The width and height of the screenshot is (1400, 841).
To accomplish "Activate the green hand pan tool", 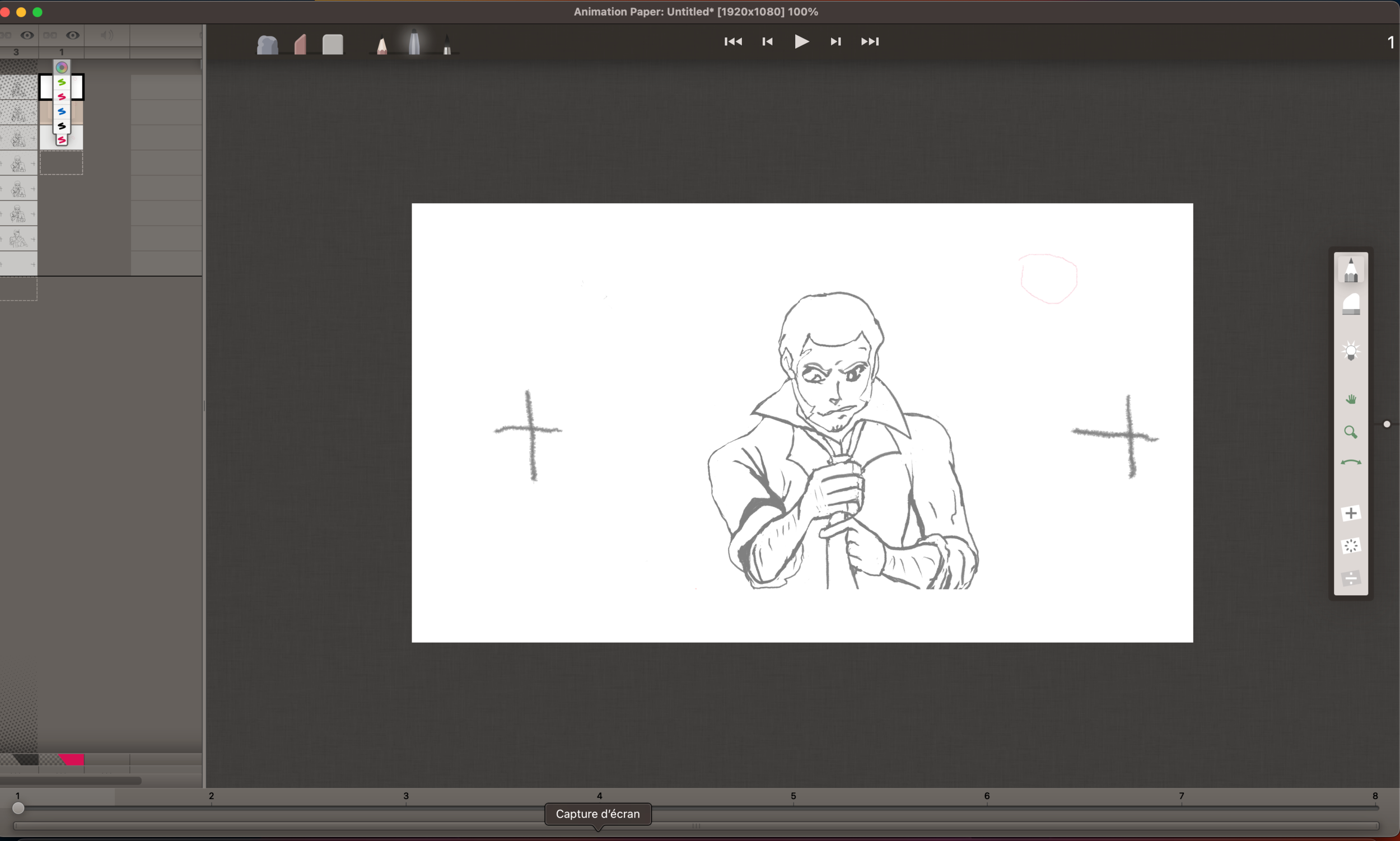I will [1351, 400].
